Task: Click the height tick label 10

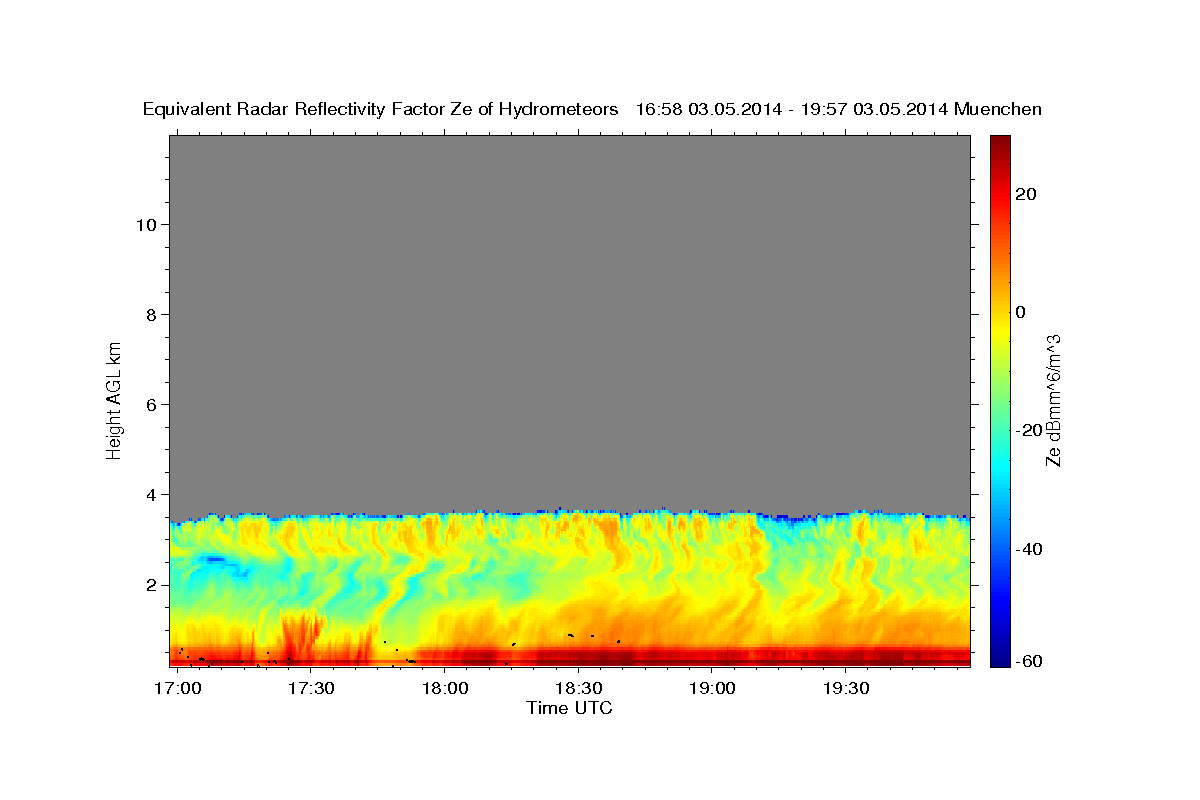Action: pos(145,224)
